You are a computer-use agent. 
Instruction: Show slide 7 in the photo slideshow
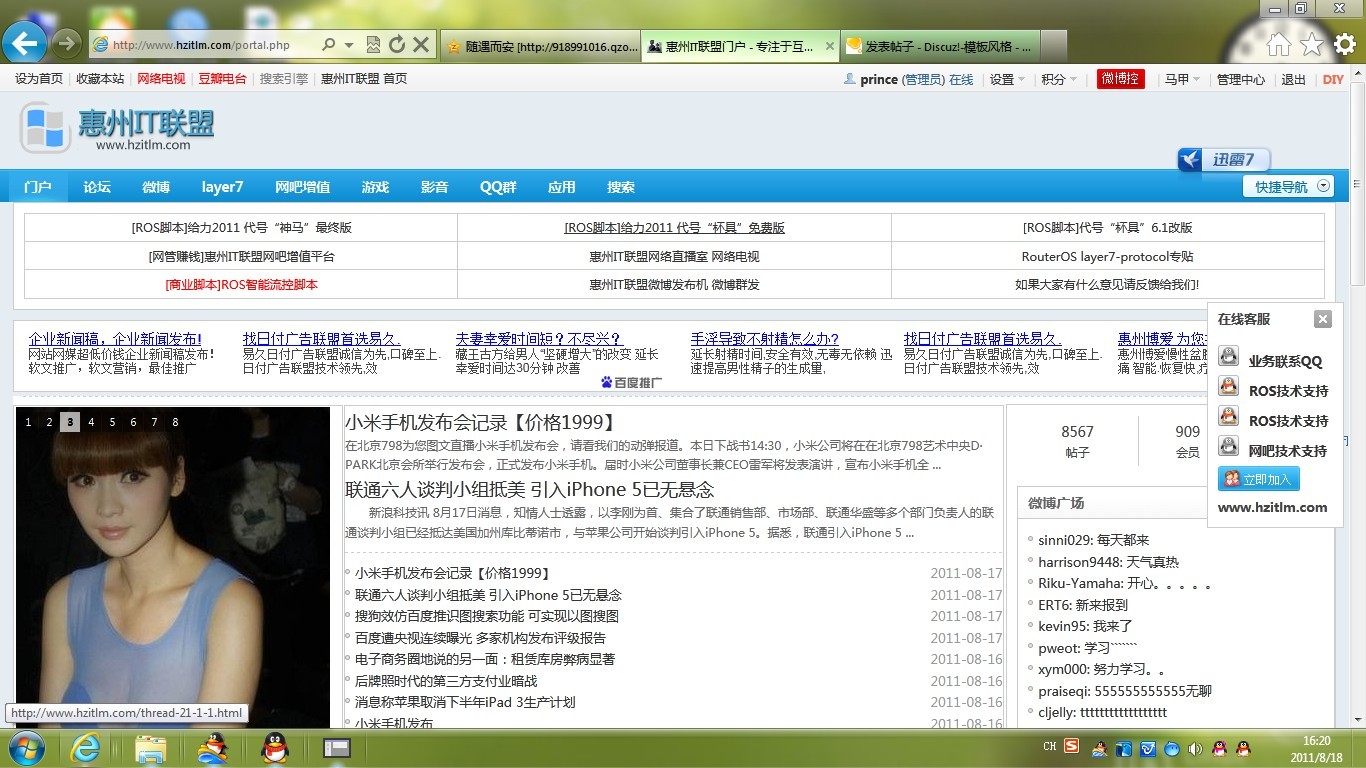(x=154, y=422)
